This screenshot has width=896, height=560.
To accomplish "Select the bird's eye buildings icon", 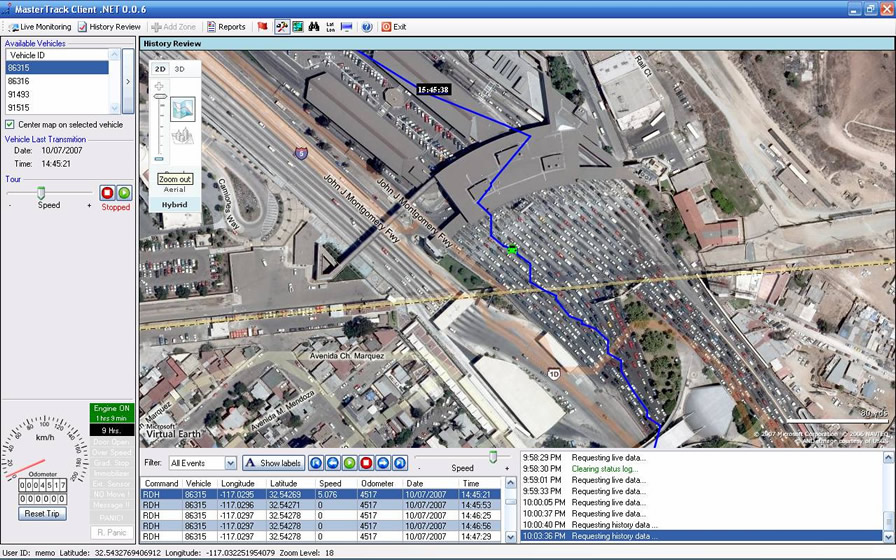I will (183, 136).
